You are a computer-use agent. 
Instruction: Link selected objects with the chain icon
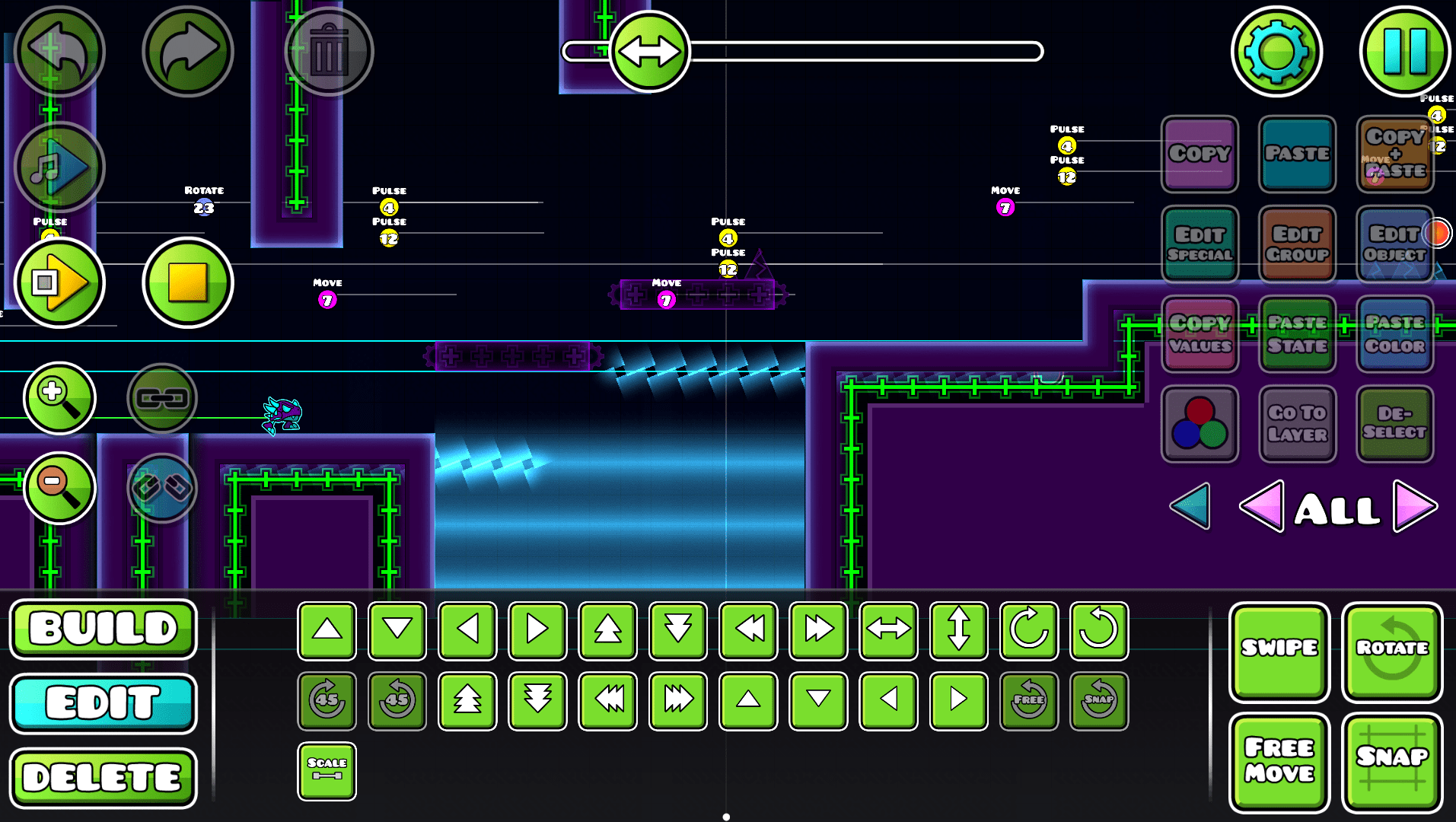coord(162,397)
